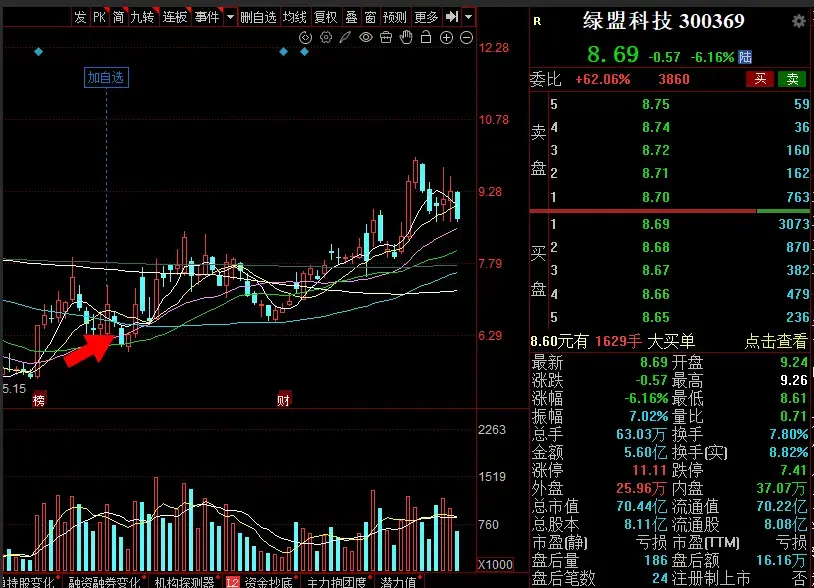Click the 加自选 add-to-watchlist label
This screenshot has width=814, height=588.
(106, 78)
